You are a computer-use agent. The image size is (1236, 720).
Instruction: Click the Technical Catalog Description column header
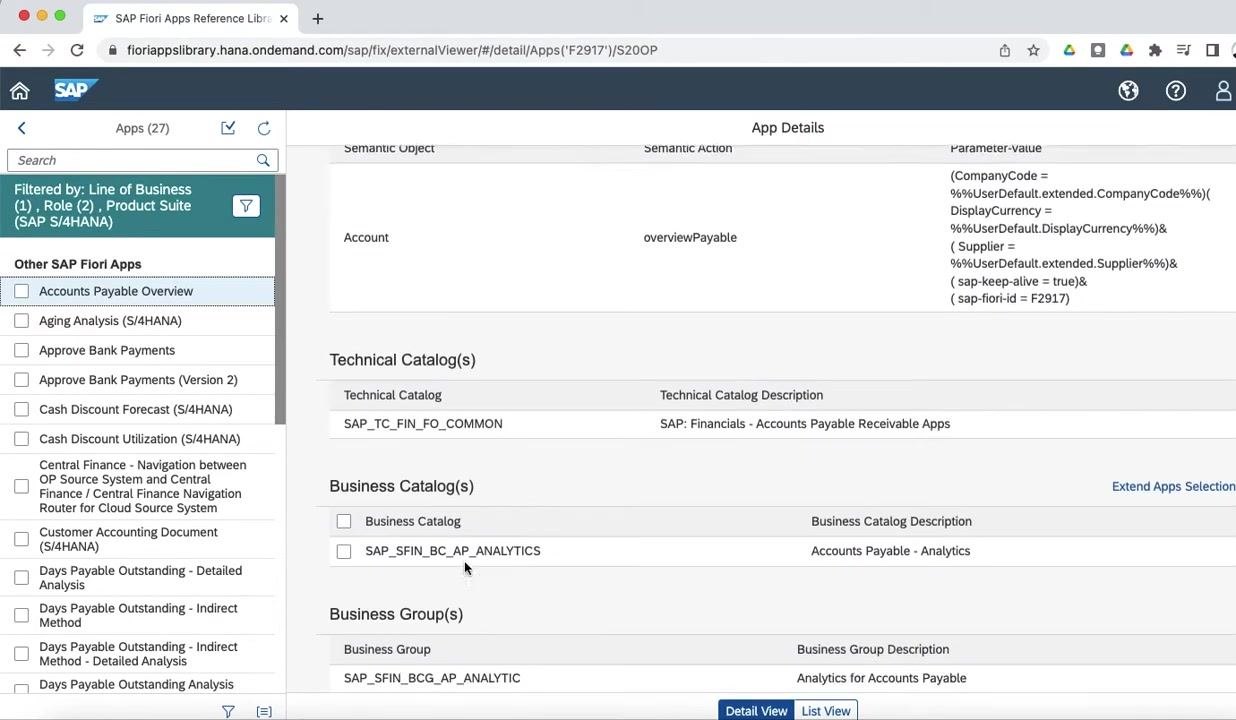741,395
